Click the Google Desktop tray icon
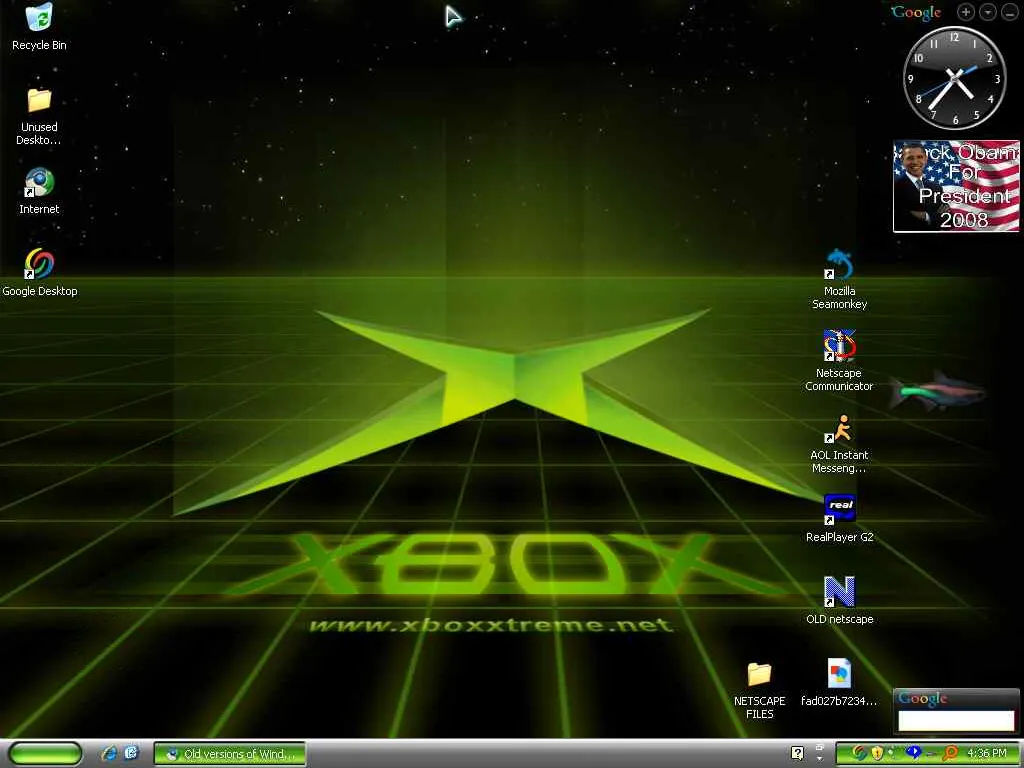Screen dimensions: 1024x768 coord(859,754)
